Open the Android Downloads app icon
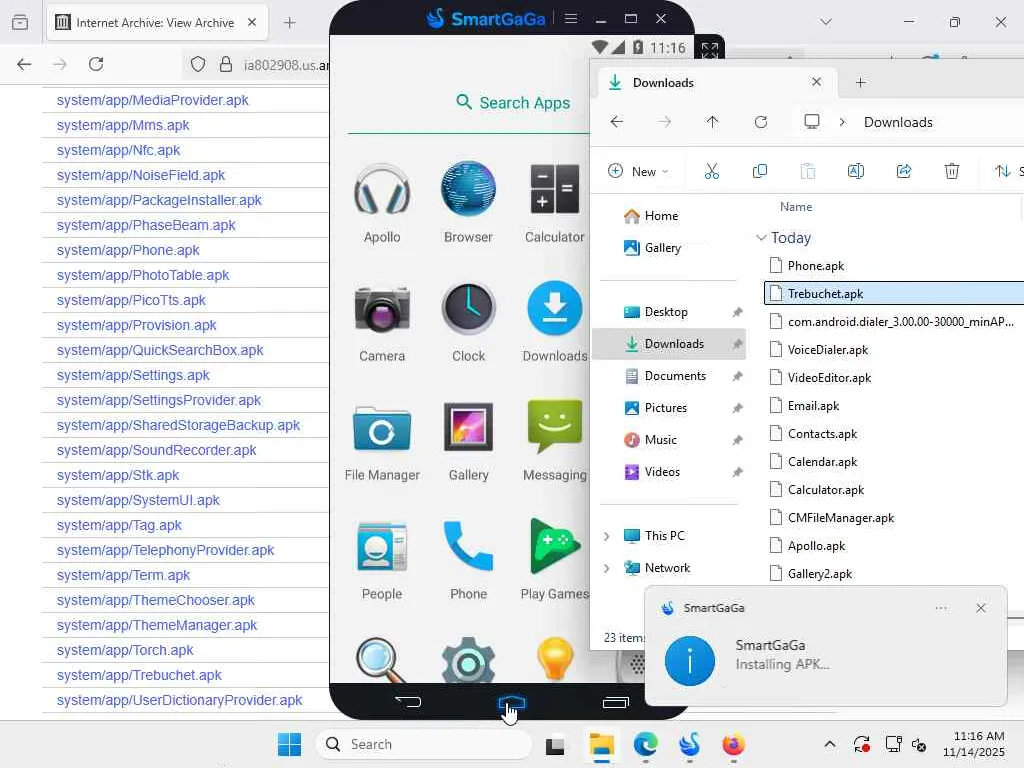1024x768 pixels. tap(554, 308)
